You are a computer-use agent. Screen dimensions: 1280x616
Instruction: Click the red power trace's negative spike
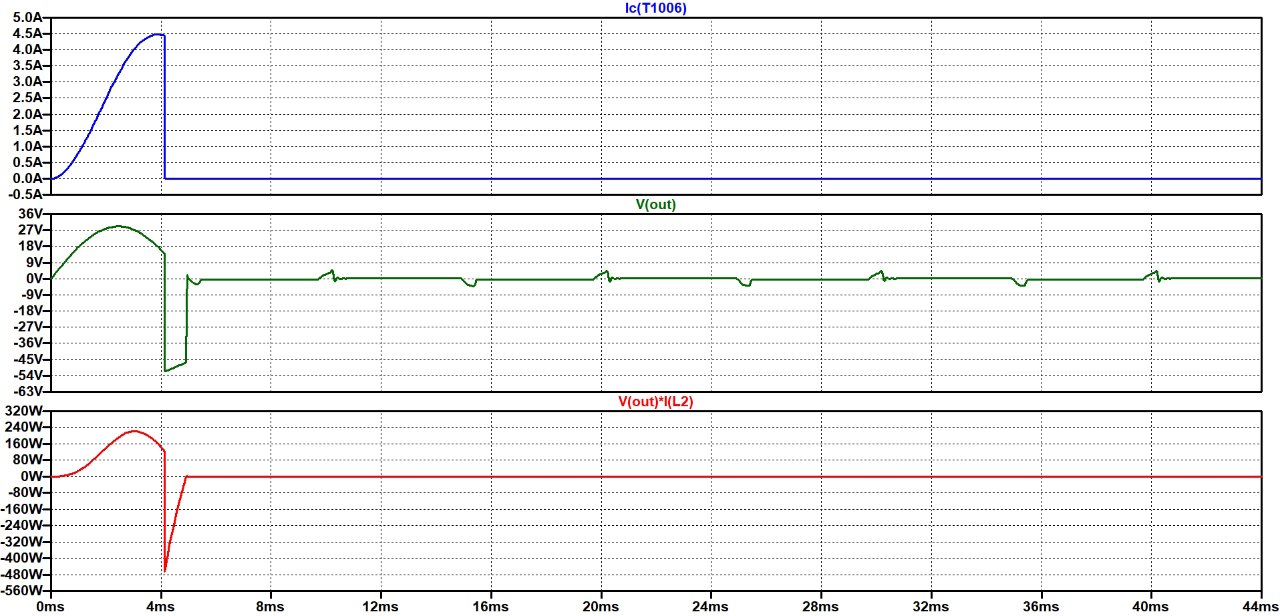point(165,570)
